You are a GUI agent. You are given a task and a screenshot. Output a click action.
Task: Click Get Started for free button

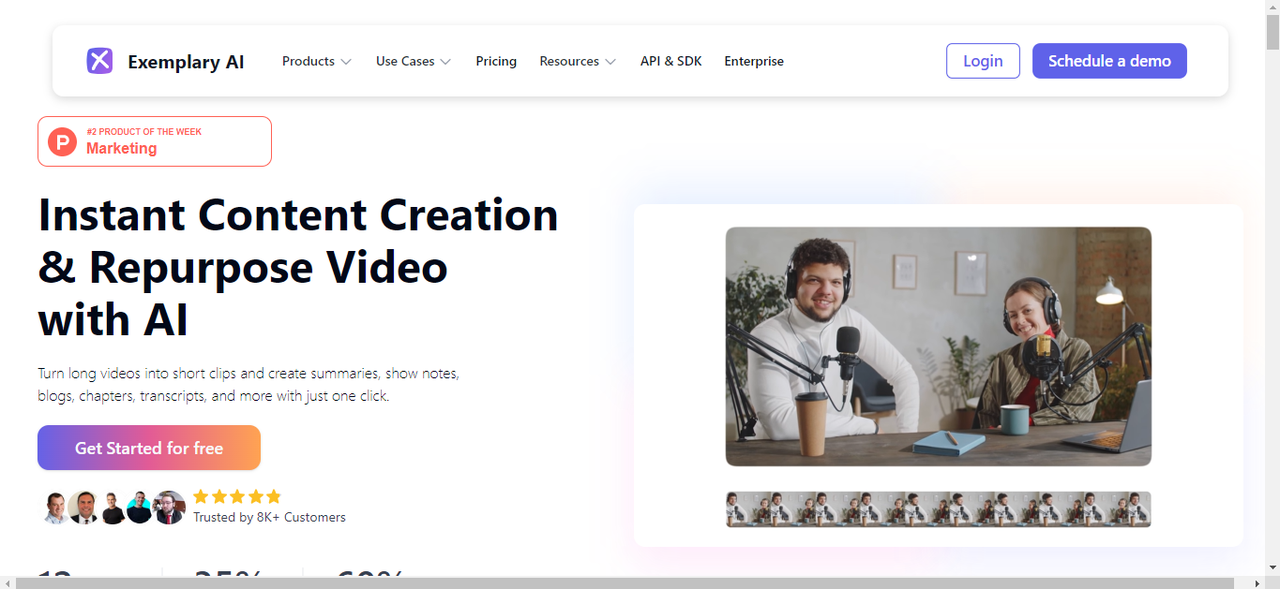click(149, 448)
